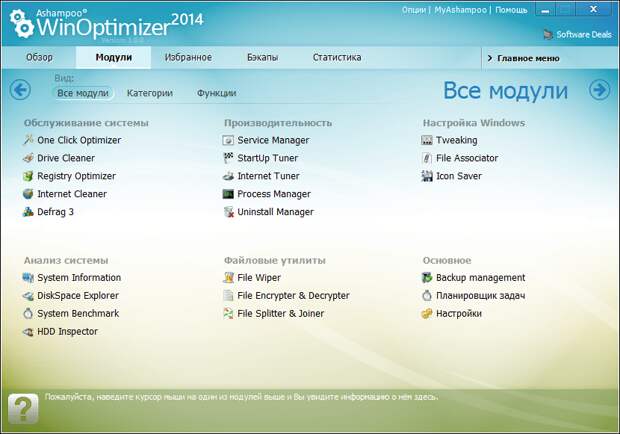Viewport: 620px width, 434px height.
Task: Open the Избранное tab
Action: tap(188, 57)
